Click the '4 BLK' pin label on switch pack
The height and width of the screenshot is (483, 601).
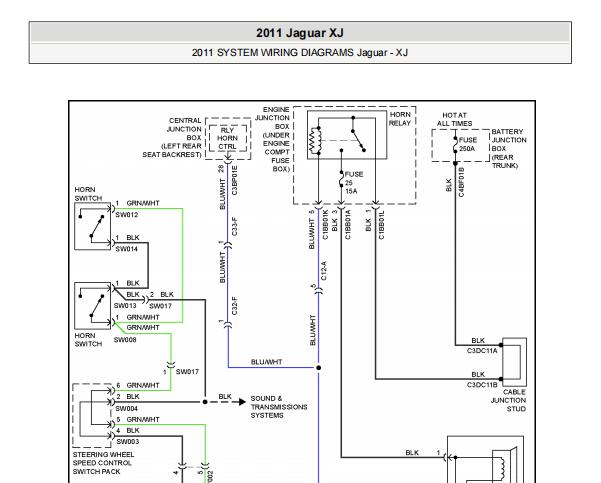pos(128,430)
